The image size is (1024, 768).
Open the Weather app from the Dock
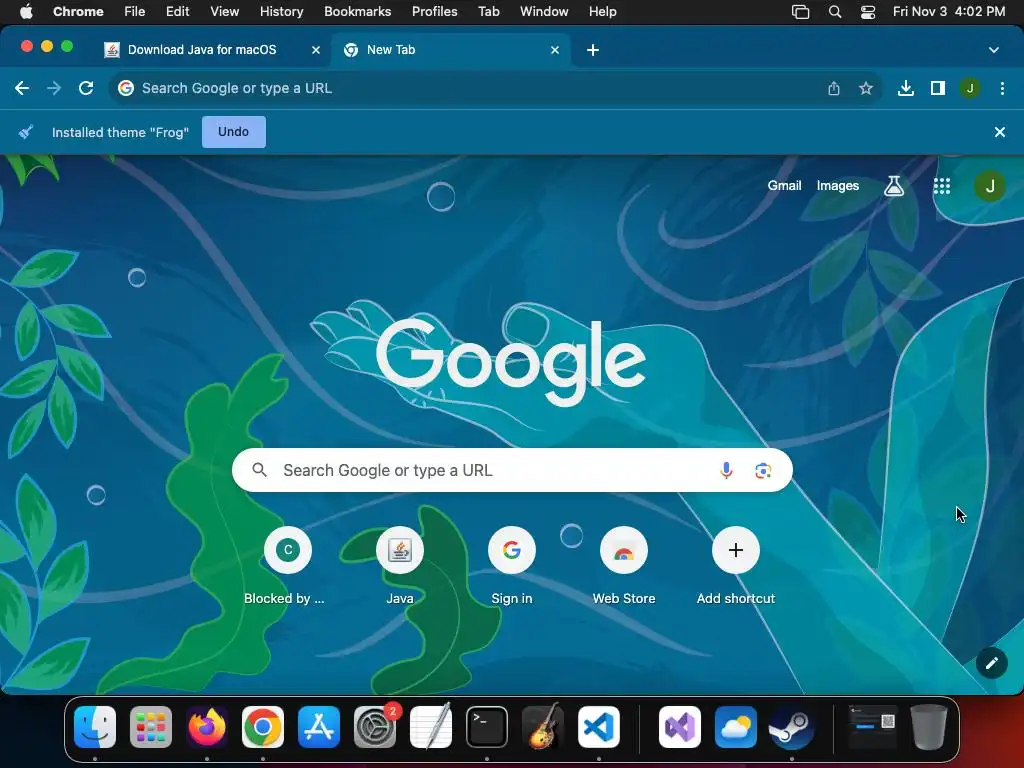coord(735,727)
